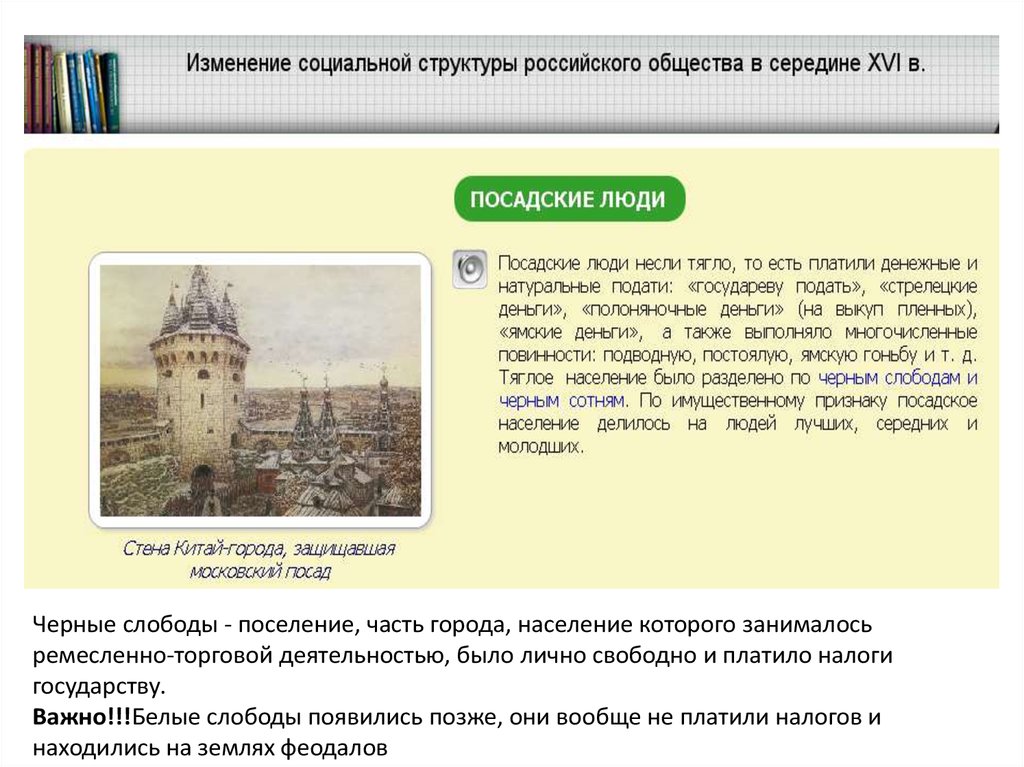Click the line starting Черные слободы - поселение

coord(452,625)
